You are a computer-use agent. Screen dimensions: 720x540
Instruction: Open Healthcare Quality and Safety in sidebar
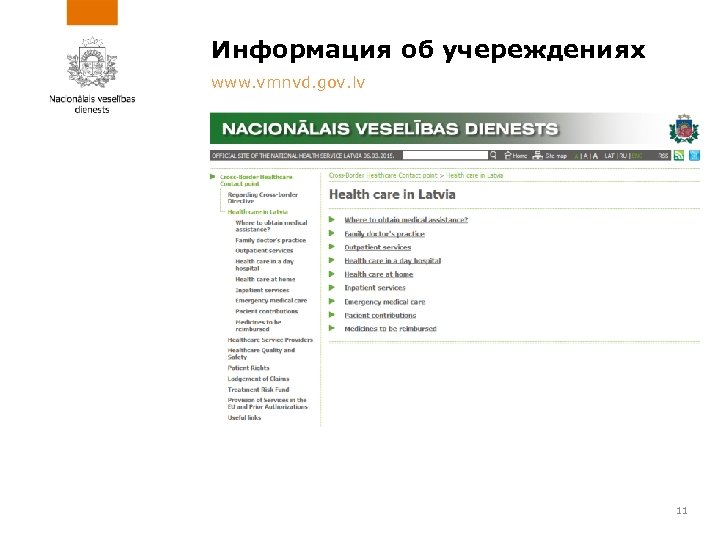[x=261, y=354]
